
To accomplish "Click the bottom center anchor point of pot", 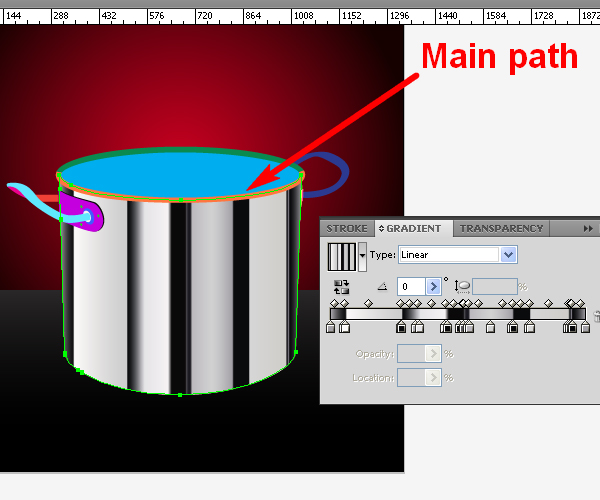I will tap(180, 395).
